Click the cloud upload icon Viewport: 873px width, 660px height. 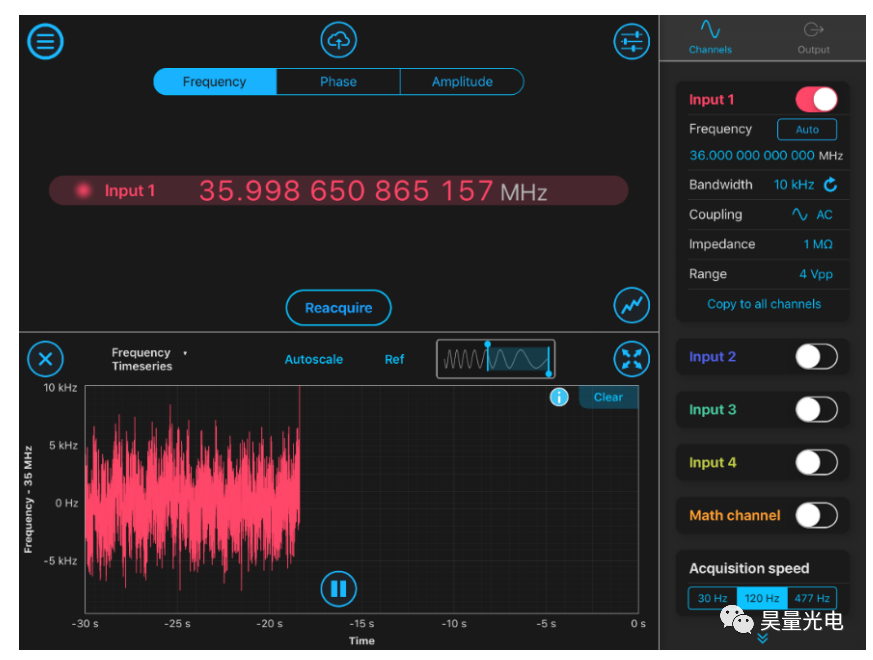point(339,40)
